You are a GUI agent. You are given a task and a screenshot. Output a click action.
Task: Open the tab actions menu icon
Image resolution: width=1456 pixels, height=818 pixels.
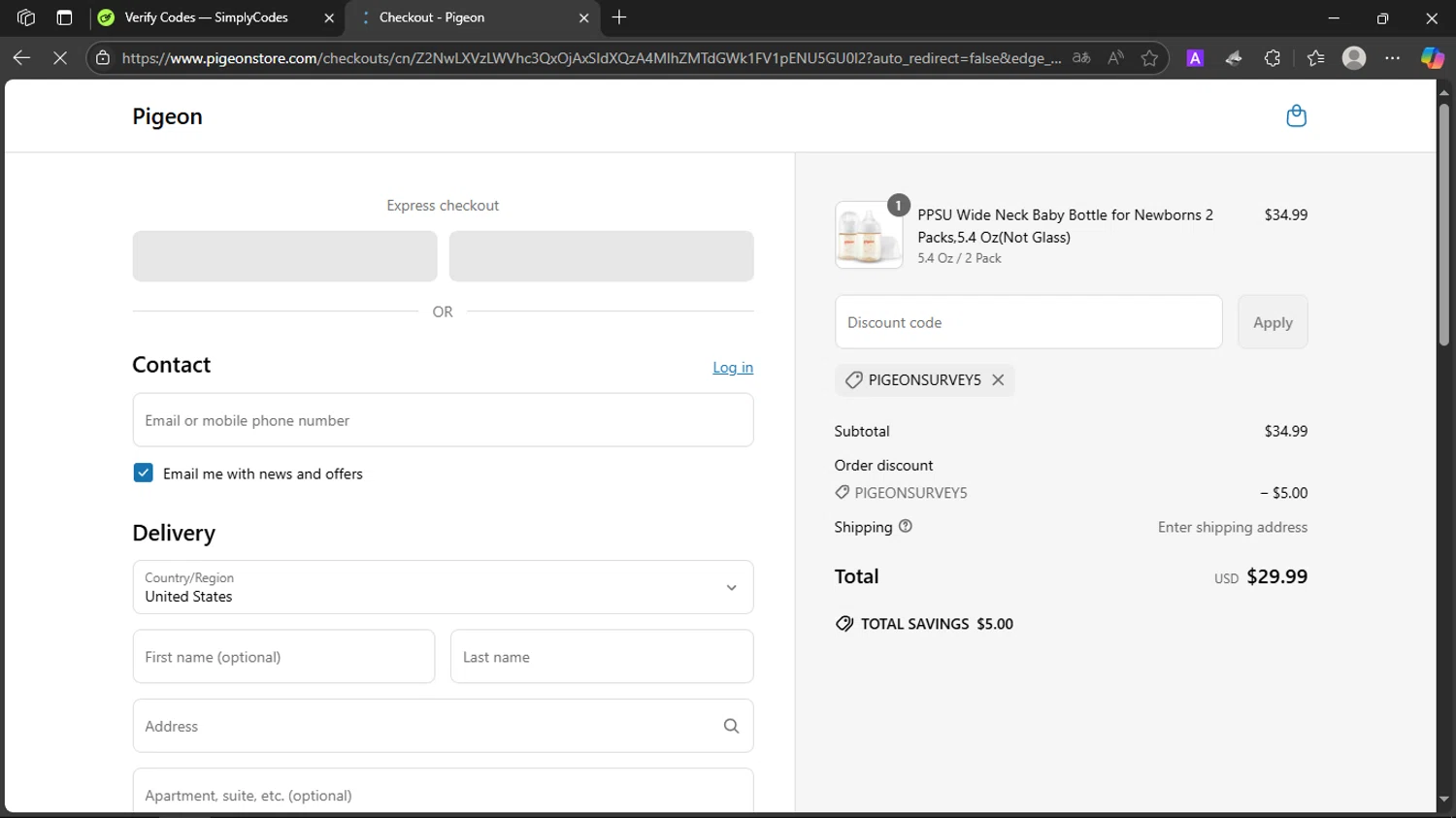[64, 17]
